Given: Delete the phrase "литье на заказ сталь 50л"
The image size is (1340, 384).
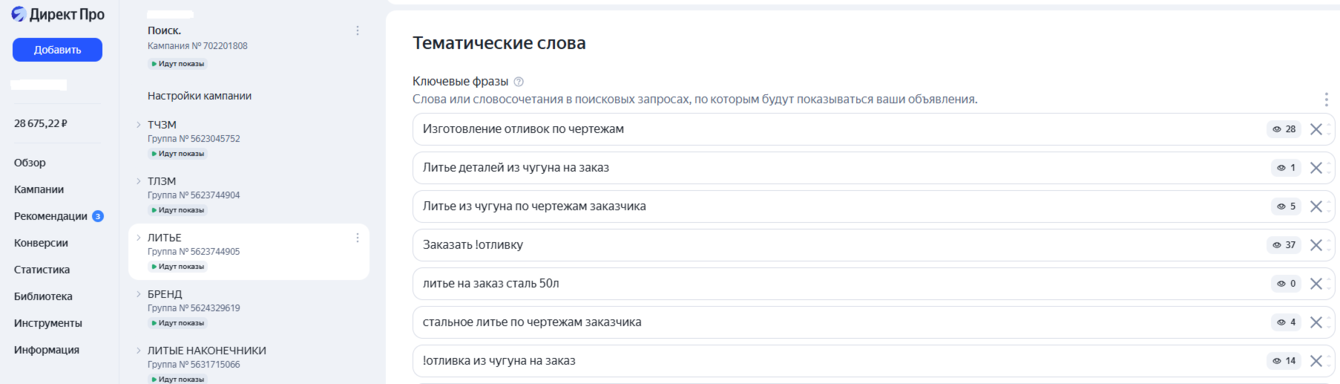Looking at the screenshot, I should 1316,284.
